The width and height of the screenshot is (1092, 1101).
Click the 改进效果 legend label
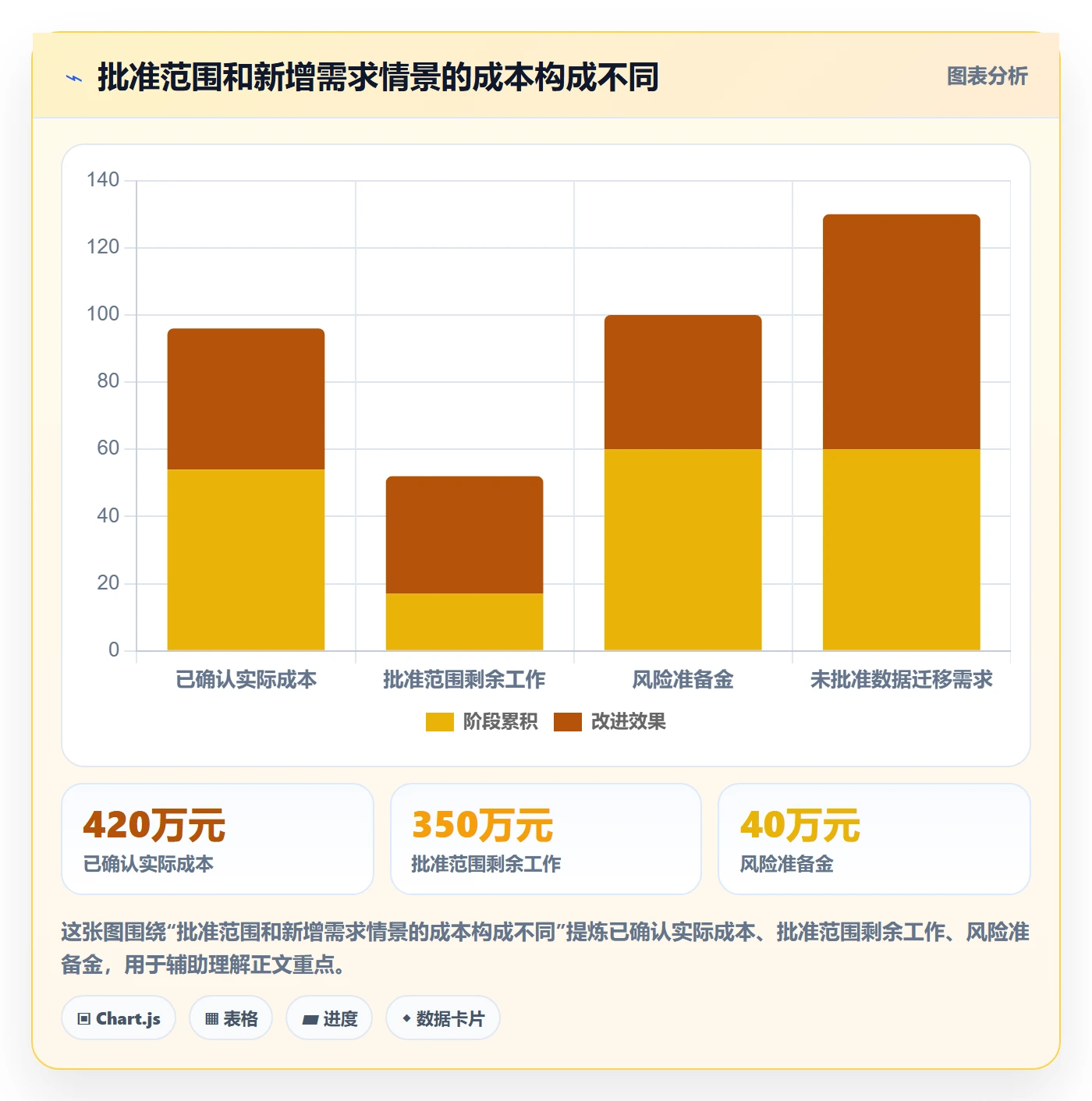(628, 722)
